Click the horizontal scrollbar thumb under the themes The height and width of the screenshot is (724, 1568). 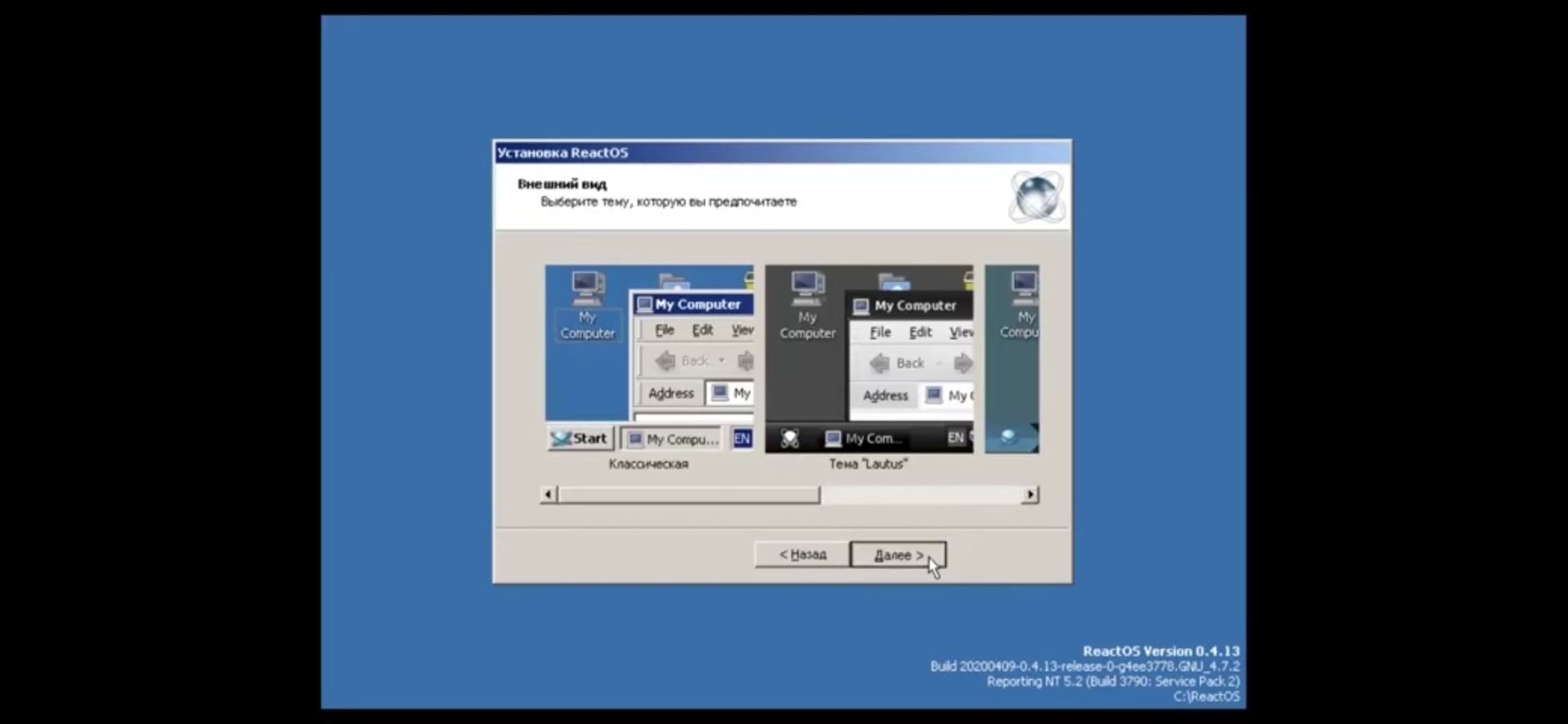[x=688, y=495]
